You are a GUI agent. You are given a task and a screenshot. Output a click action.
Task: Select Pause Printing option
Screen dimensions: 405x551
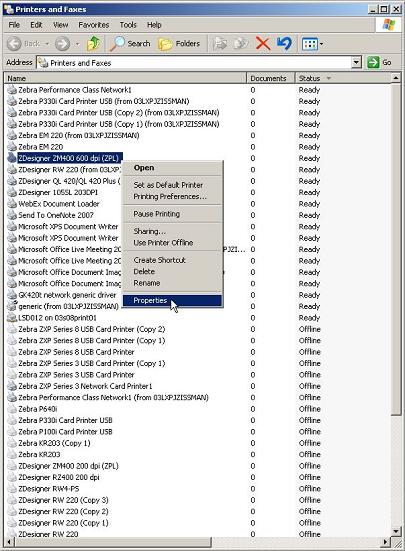click(x=172, y=214)
